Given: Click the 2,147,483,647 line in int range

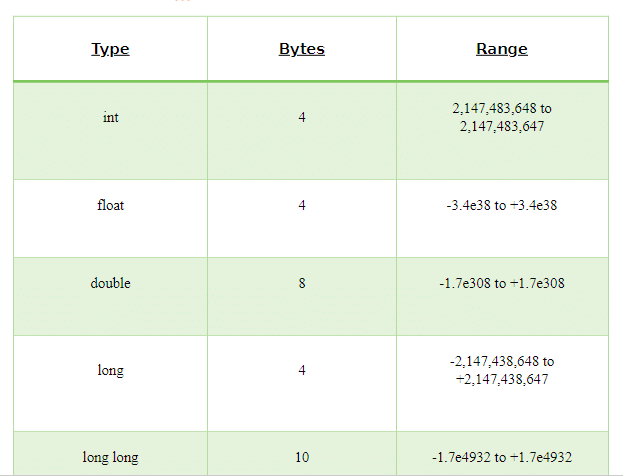Looking at the screenshot, I should coord(502,126).
